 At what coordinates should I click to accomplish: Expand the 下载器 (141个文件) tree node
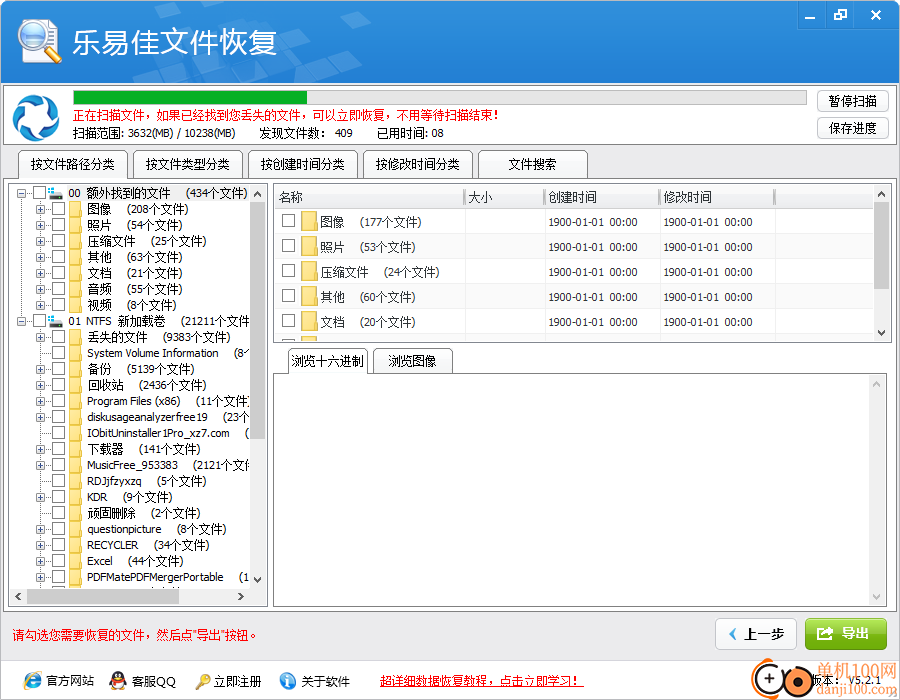point(40,449)
